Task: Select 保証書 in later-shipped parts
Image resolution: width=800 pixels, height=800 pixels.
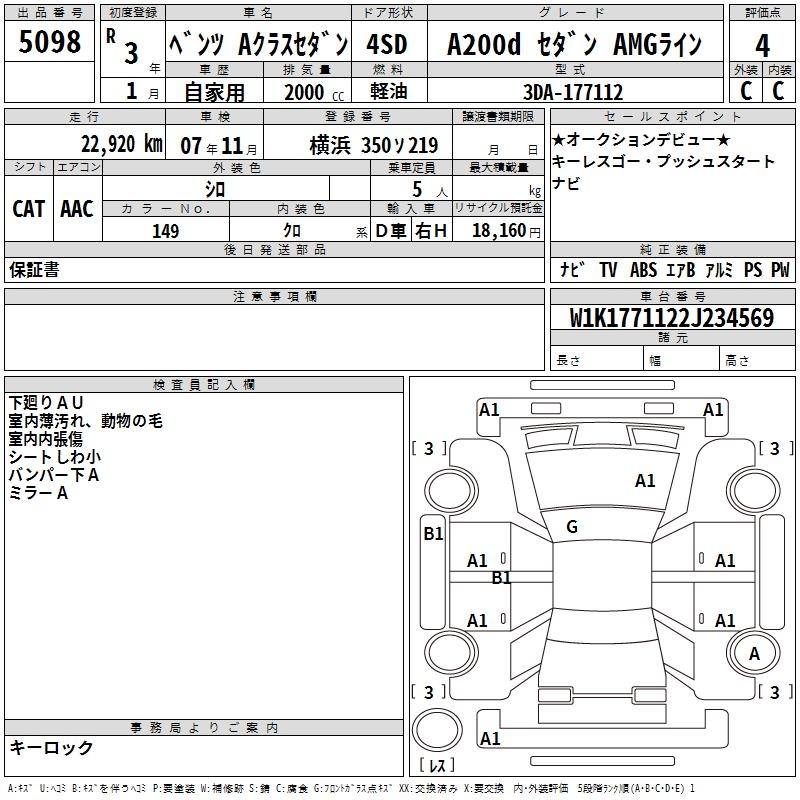Action: tap(34, 270)
